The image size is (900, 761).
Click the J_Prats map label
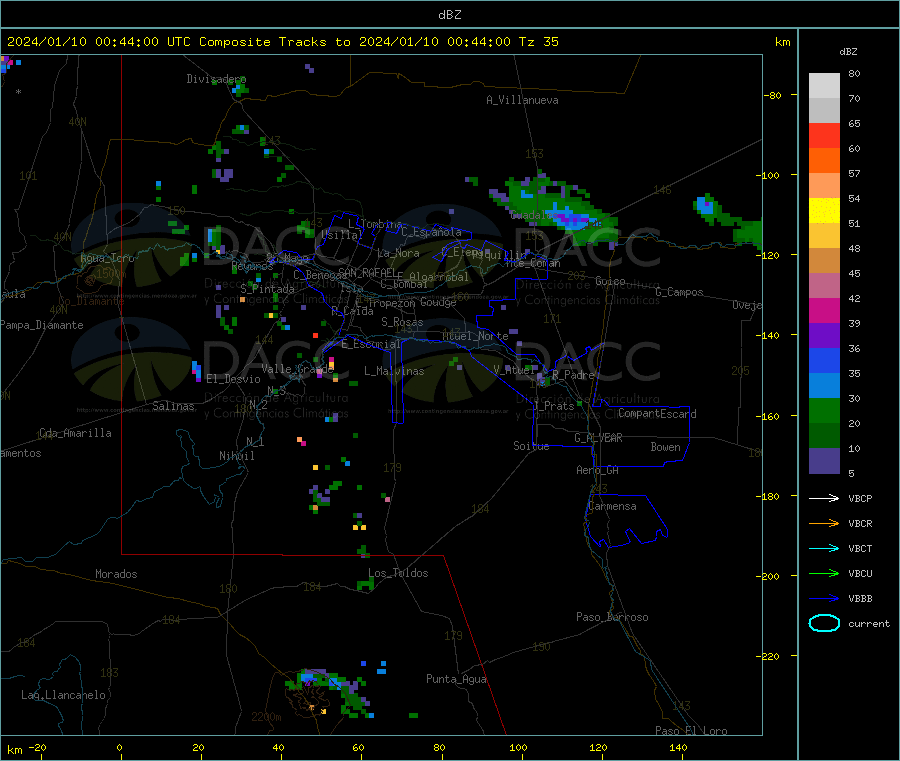tap(553, 406)
